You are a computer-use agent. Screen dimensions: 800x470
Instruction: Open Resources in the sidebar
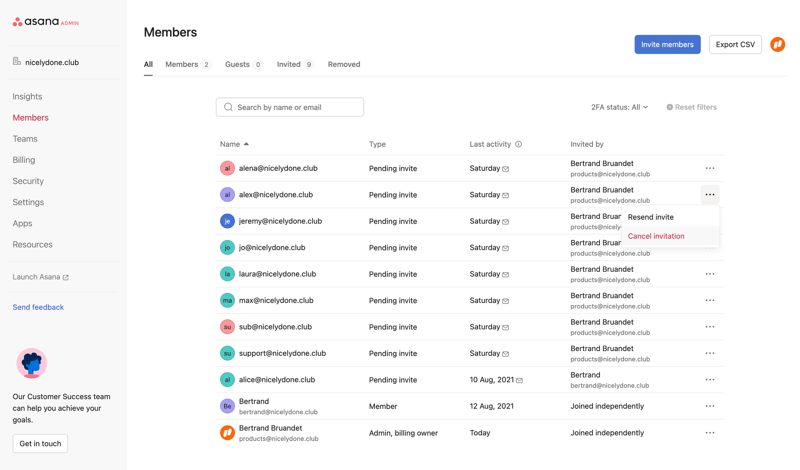pos(33,244)
